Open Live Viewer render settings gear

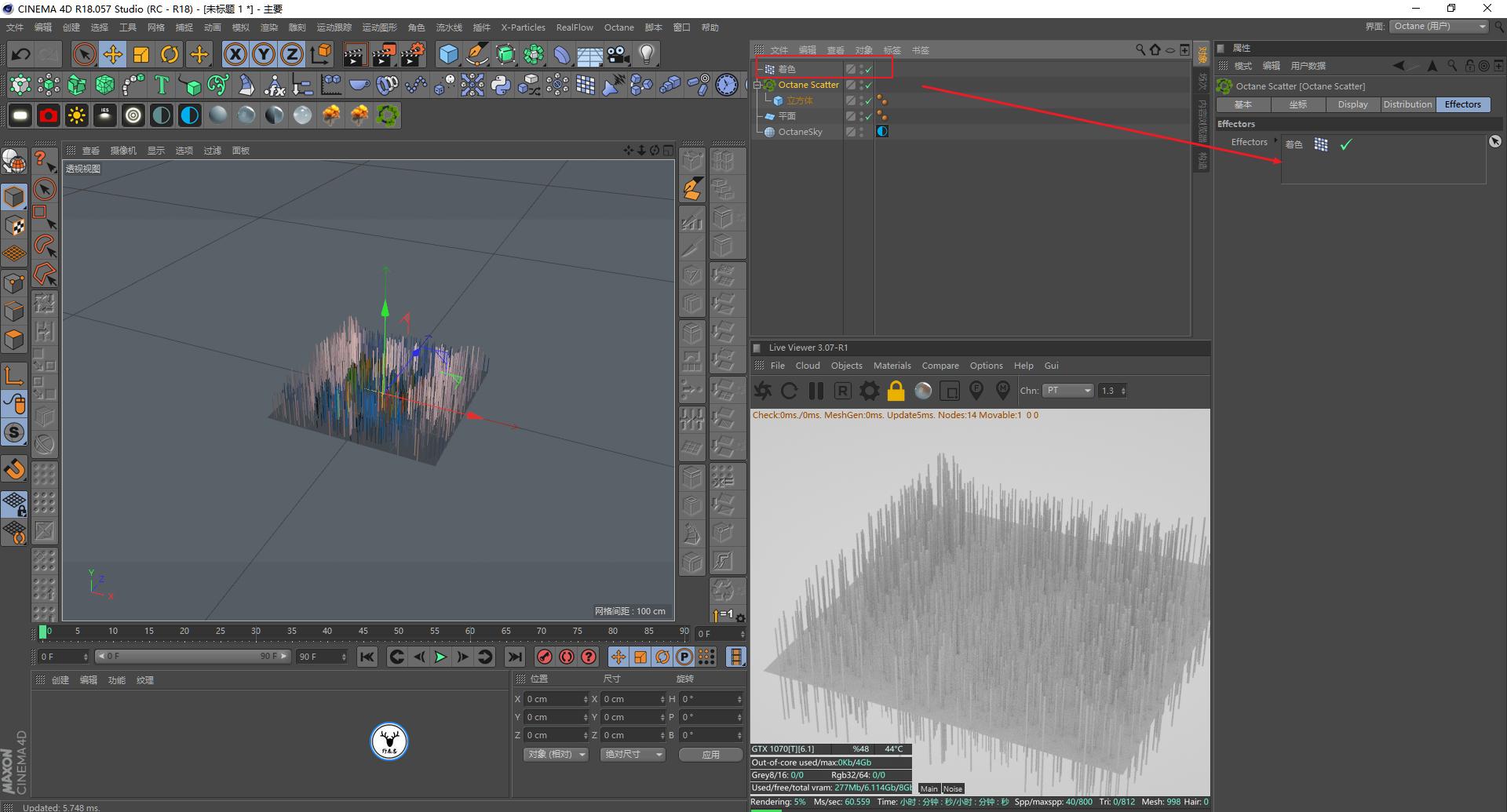869,391
